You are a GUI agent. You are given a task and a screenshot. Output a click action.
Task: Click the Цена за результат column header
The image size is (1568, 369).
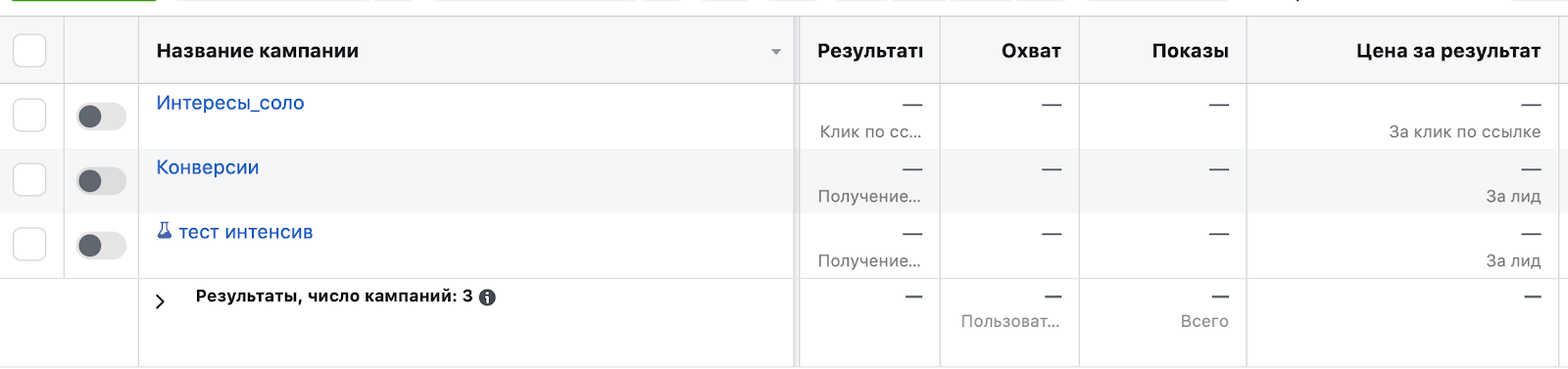(1448, 51)
